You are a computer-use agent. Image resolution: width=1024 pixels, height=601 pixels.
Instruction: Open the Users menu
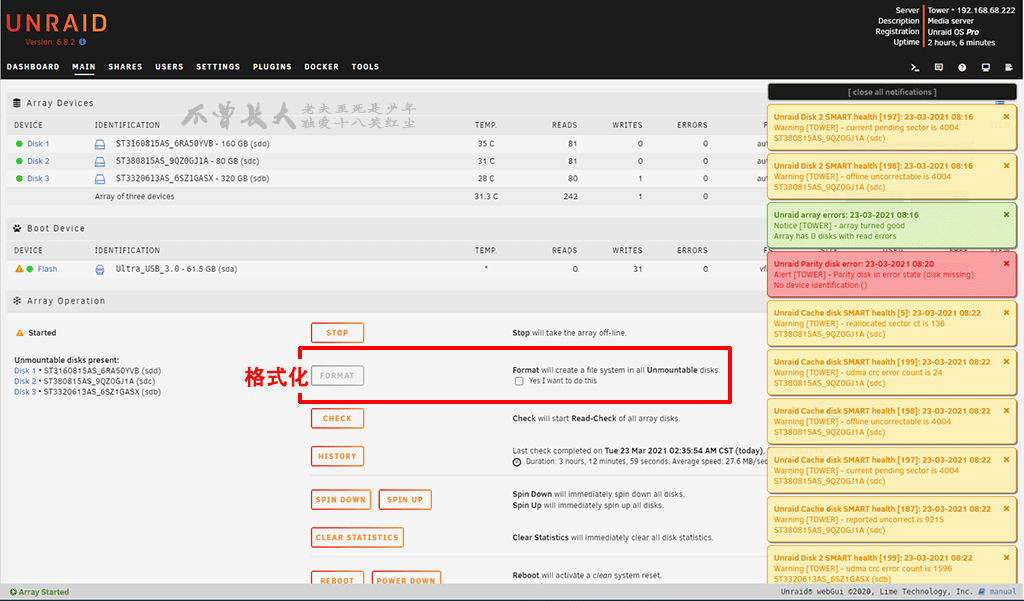pyautogui.click(x=169, y=67)
